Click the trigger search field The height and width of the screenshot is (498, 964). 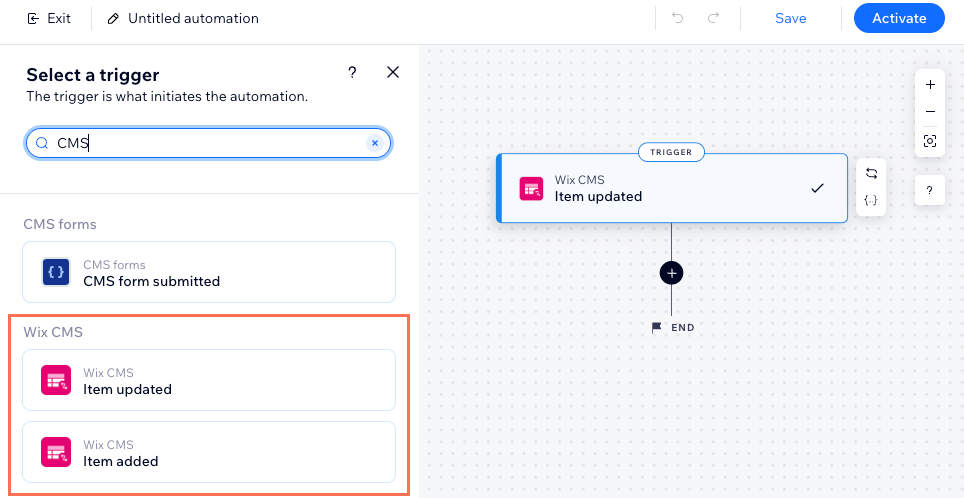[x=208, y=144]
